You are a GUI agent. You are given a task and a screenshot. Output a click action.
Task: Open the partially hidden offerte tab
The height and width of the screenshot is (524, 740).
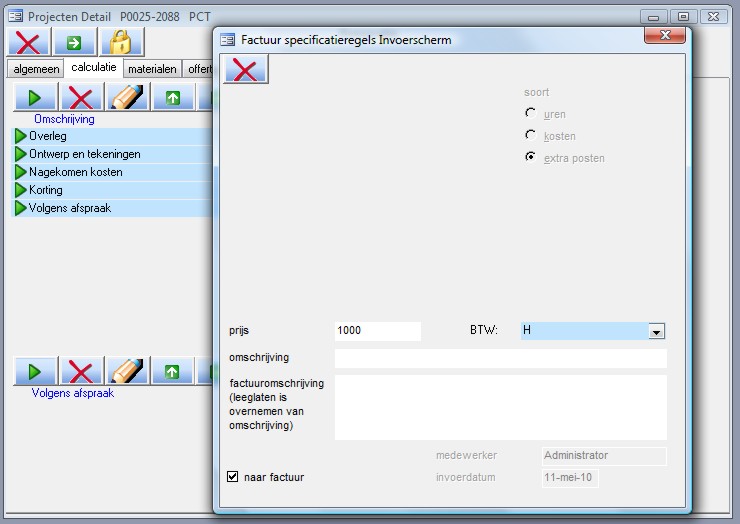coord(199,69)
